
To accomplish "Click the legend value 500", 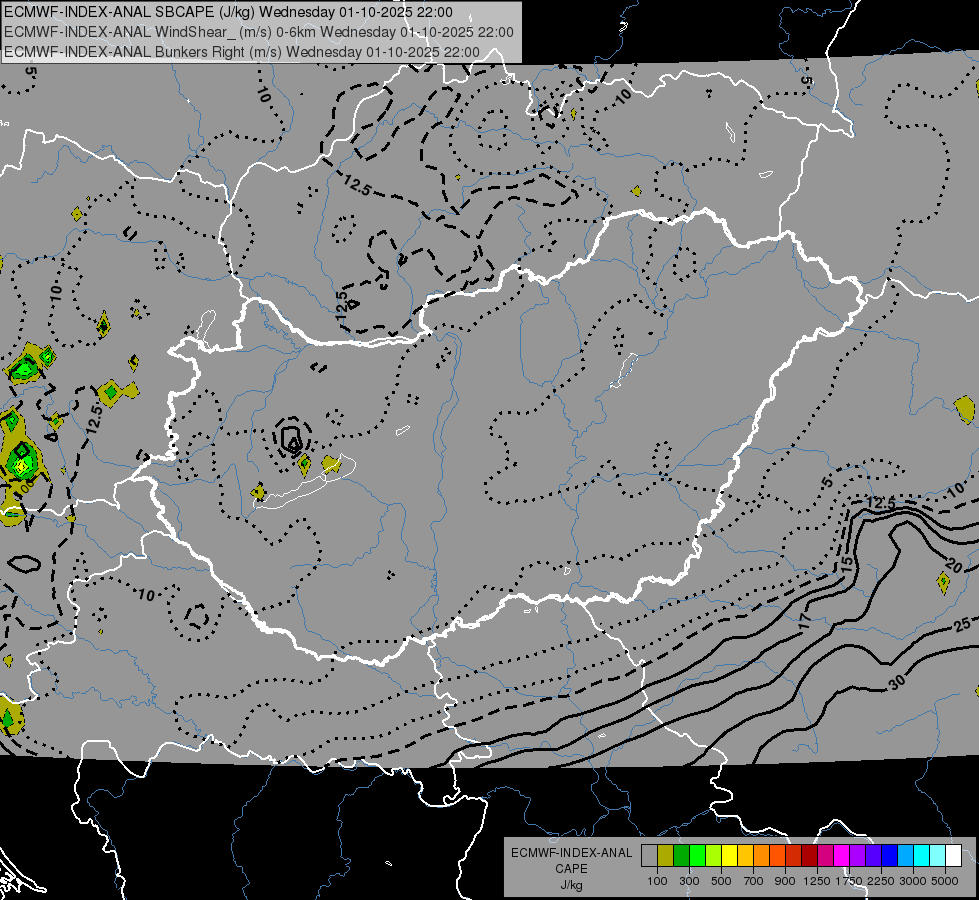I will tap(721, 881).
